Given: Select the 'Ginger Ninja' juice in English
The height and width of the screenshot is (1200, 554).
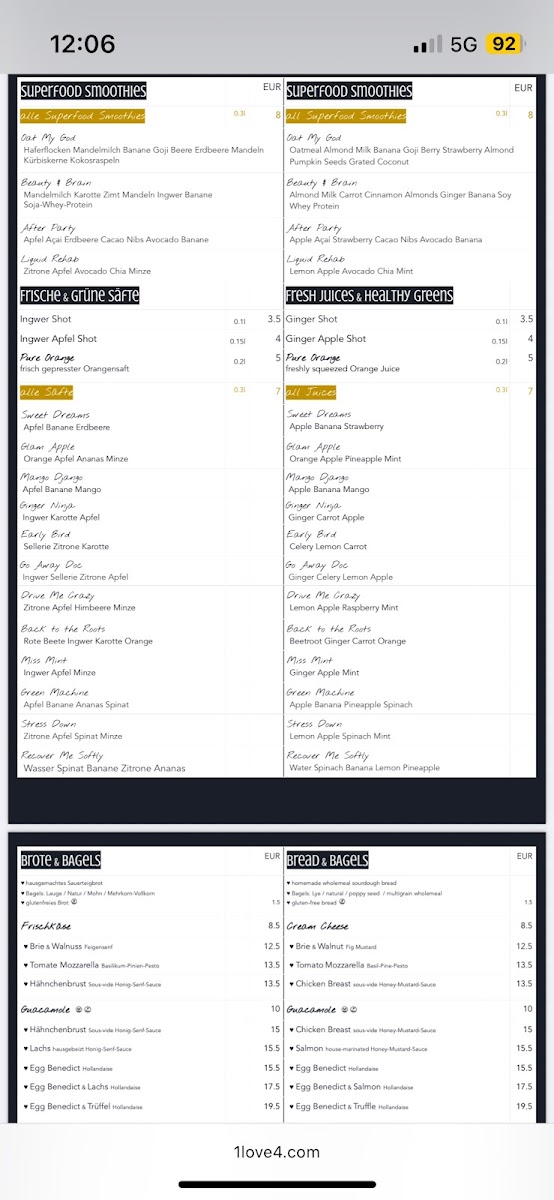Looking at the screenshot, I should coord(313,506).
